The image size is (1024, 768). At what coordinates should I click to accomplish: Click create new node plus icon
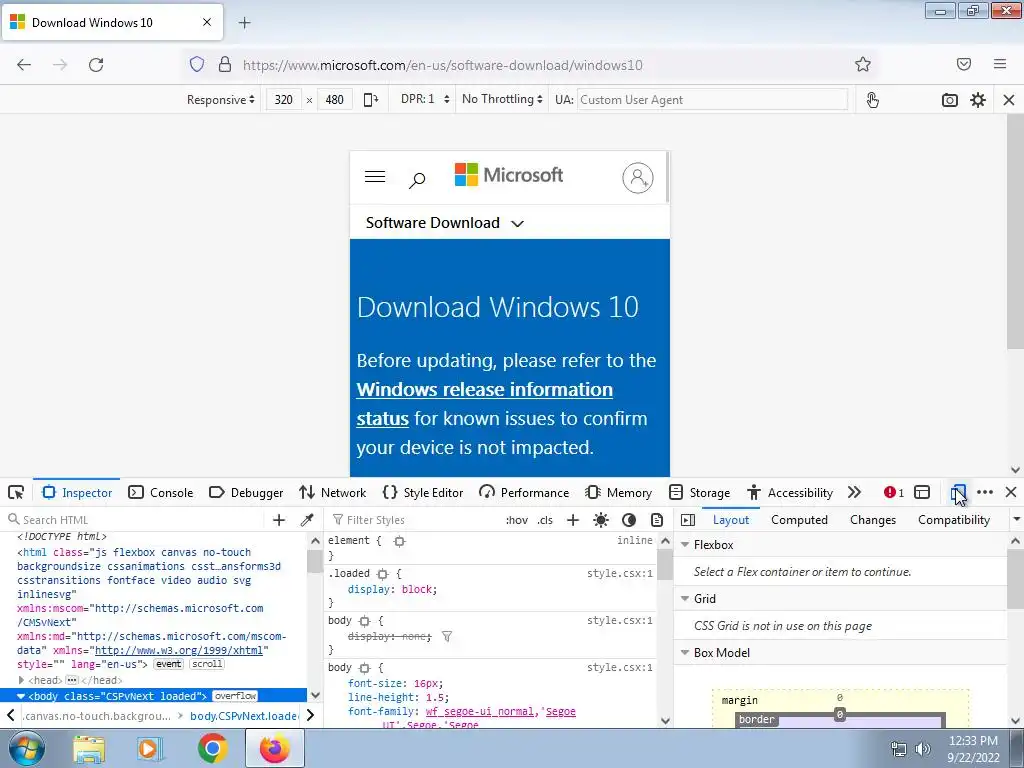[x=279, y=520]
